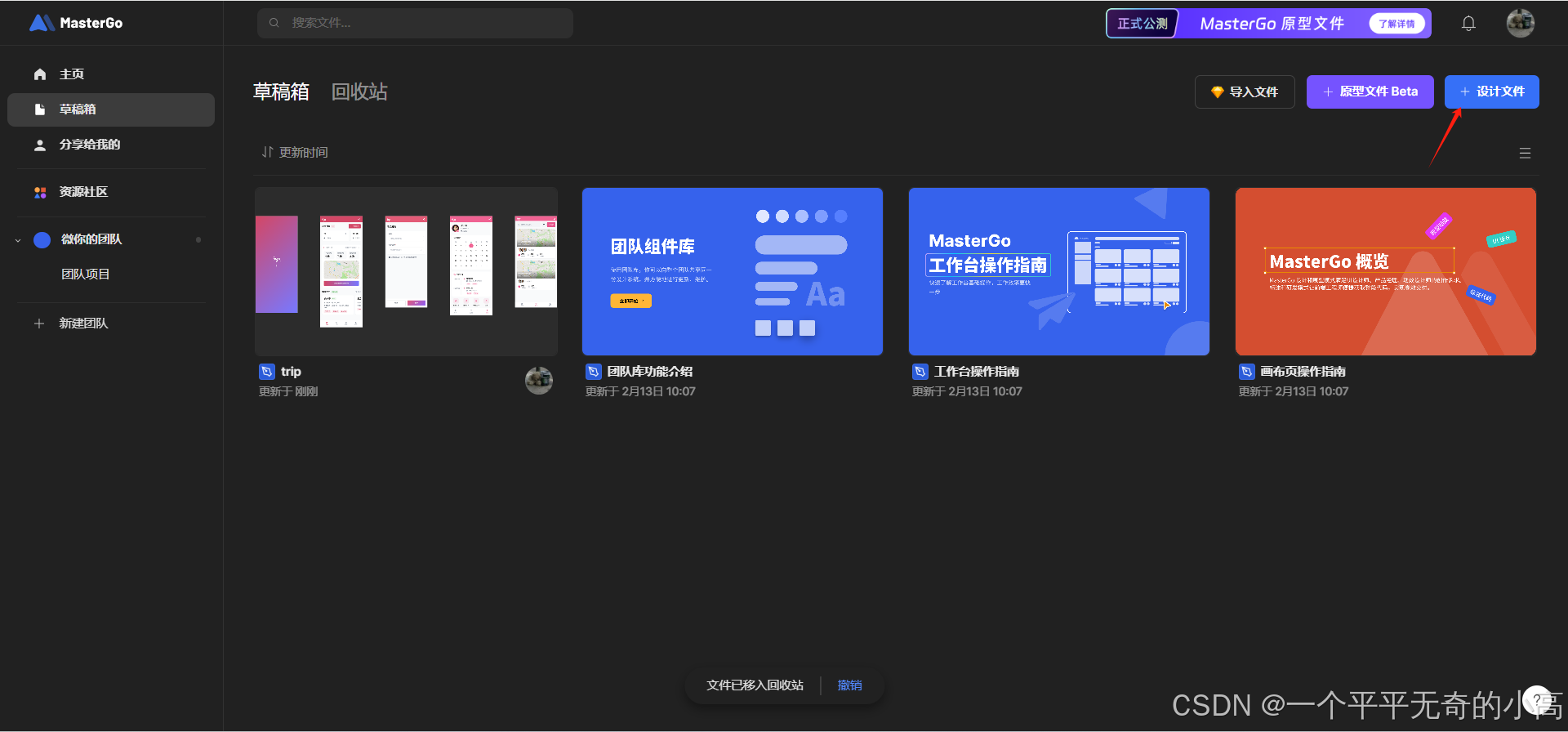Click the sort arrows icon
Screen dimensions: 1568x732
pos(267,152)
